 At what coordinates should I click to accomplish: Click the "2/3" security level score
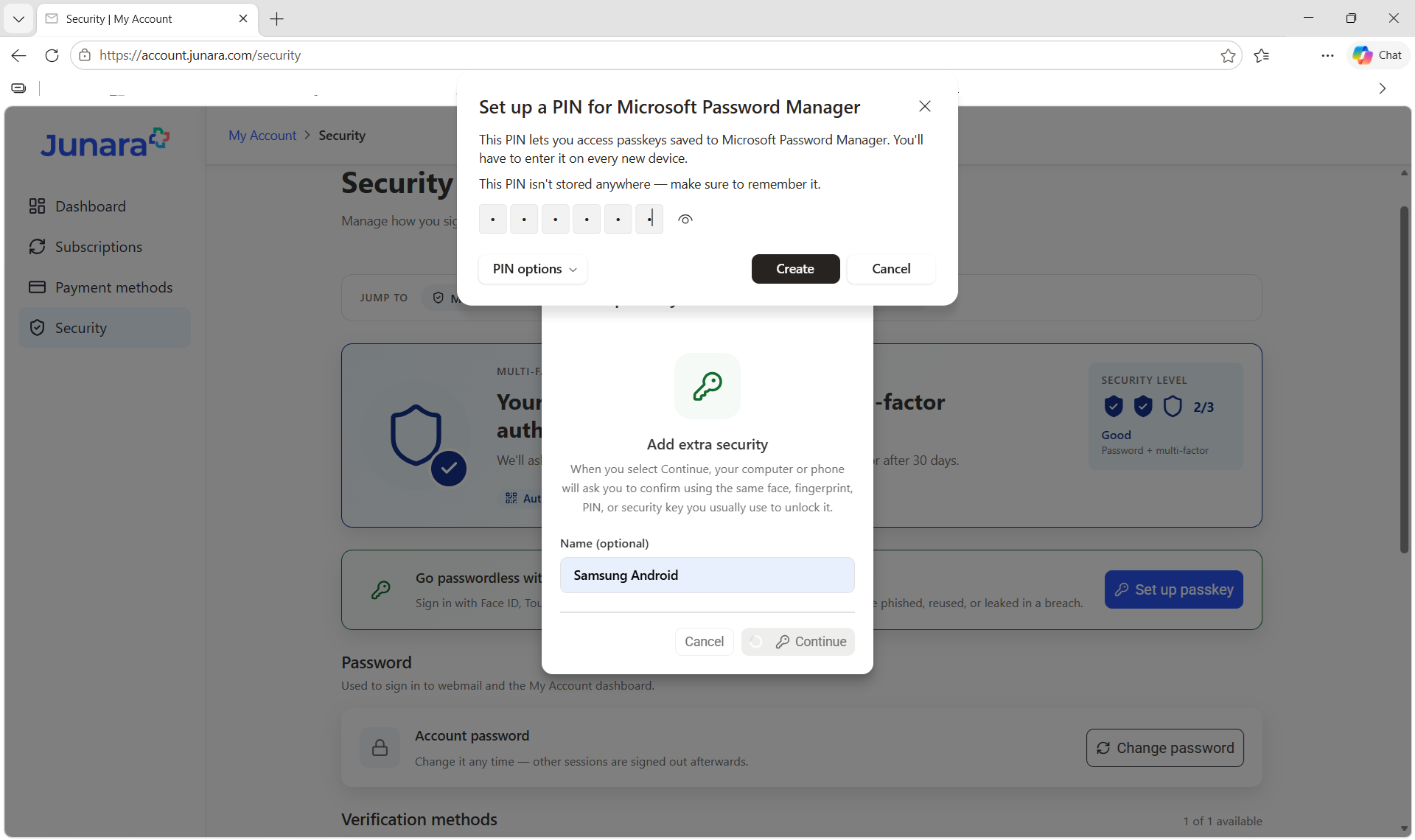tap(1203, 407)
